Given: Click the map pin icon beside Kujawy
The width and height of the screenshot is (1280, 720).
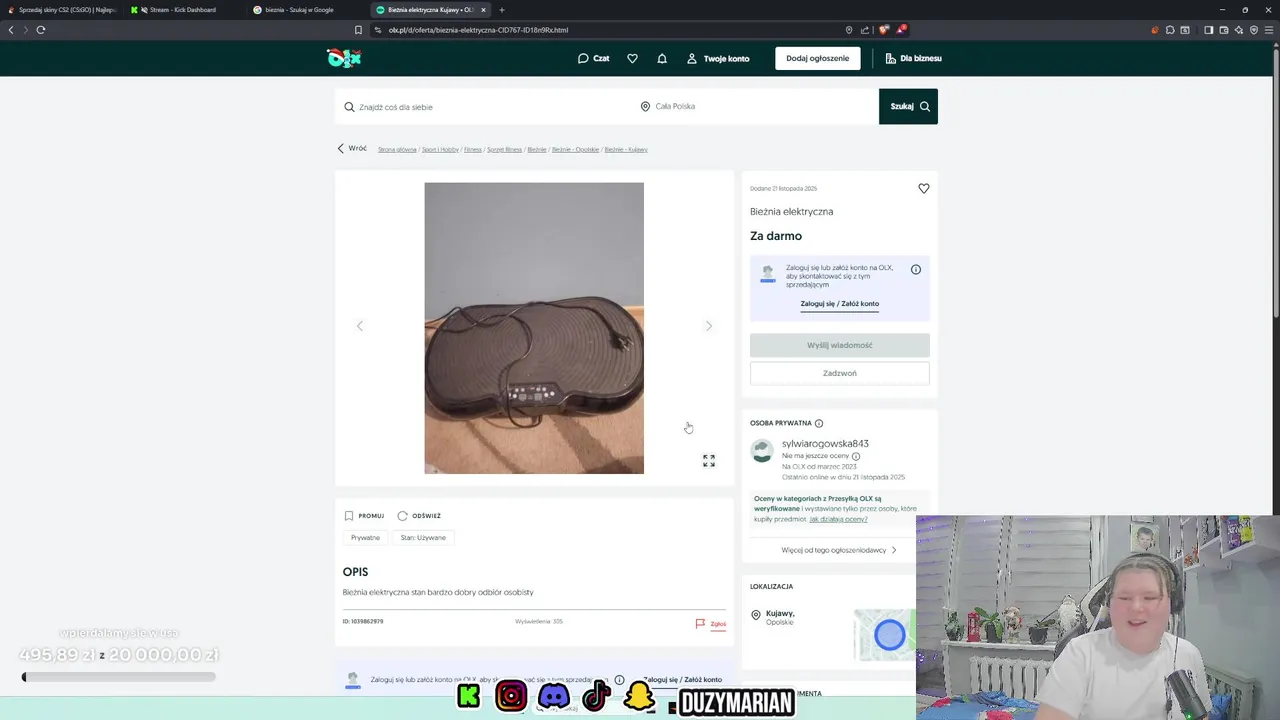Looking at the screenshot, I should [756, 616].
